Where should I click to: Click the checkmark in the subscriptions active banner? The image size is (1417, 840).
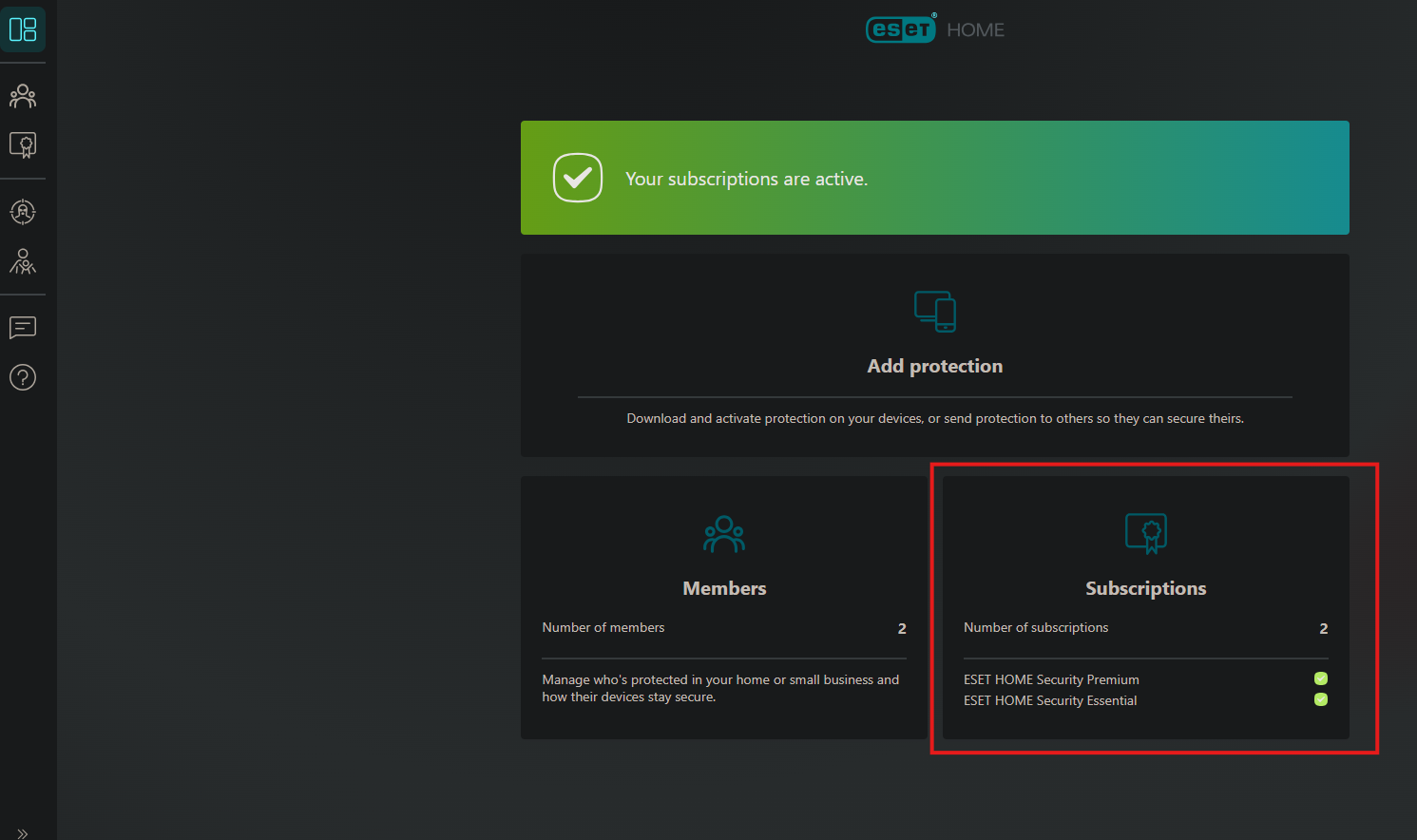click(x=578, y=178)
